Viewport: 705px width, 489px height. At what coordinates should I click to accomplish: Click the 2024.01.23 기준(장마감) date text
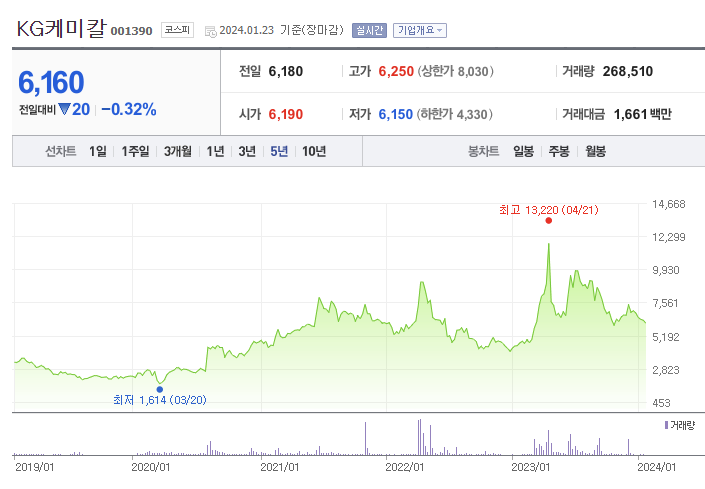(x=281, y=30)
